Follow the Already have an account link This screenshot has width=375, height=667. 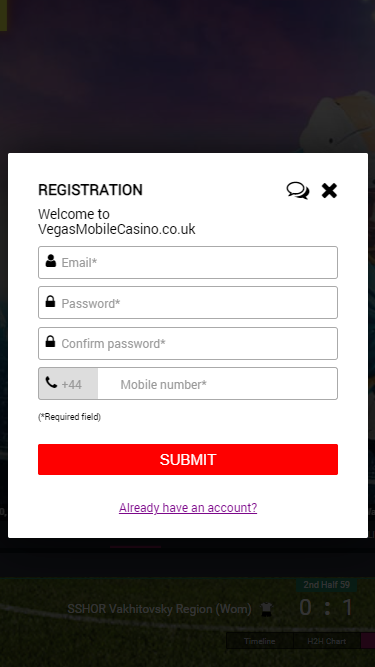[x=188, y=507]
